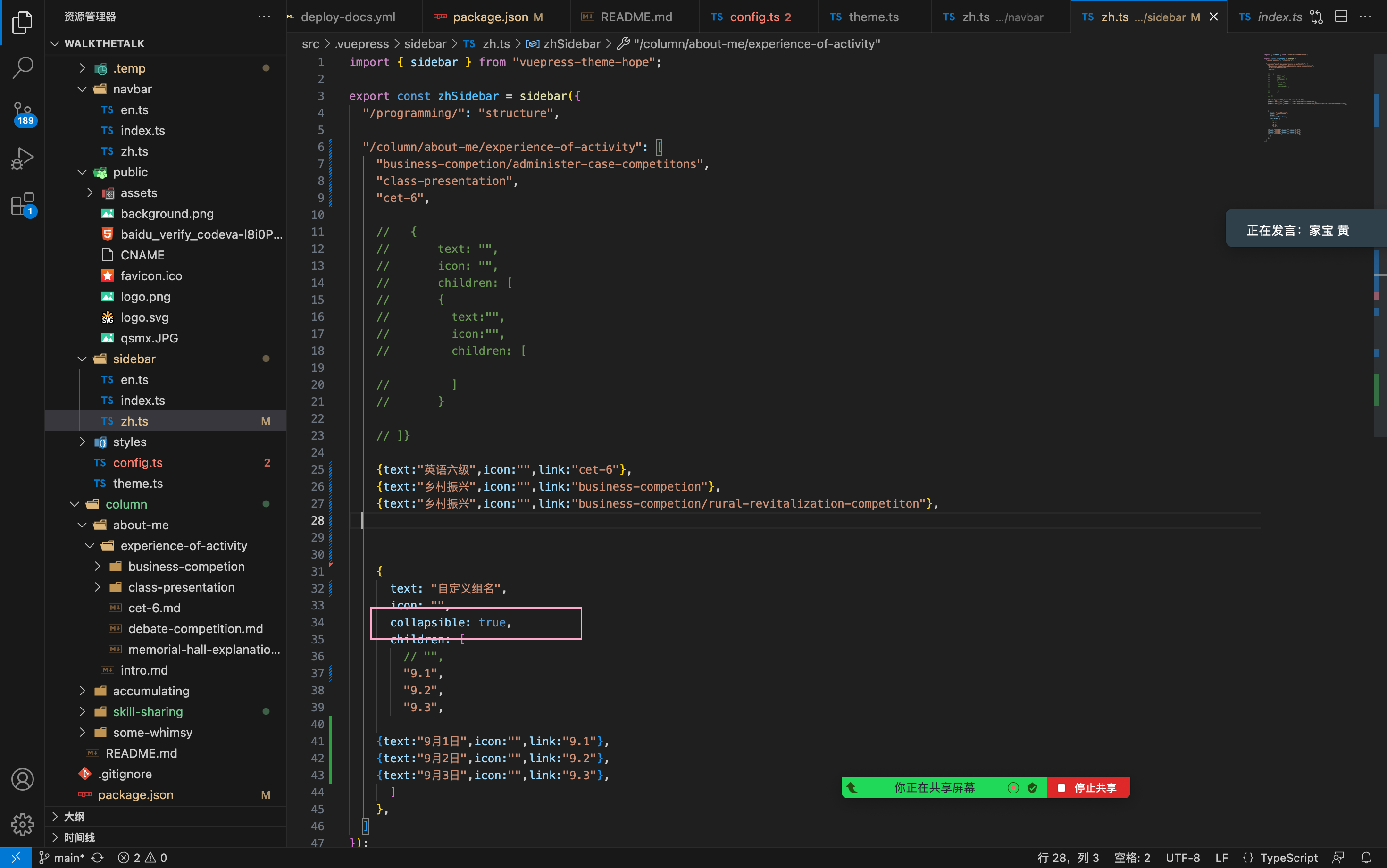Change indentation via 空格: 2

(x=1132, y=858)
